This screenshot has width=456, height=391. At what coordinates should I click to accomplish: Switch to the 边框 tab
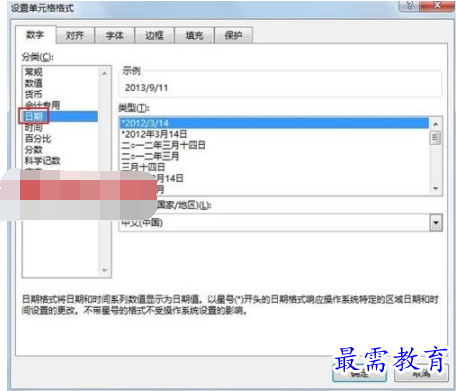click(154, 35)
